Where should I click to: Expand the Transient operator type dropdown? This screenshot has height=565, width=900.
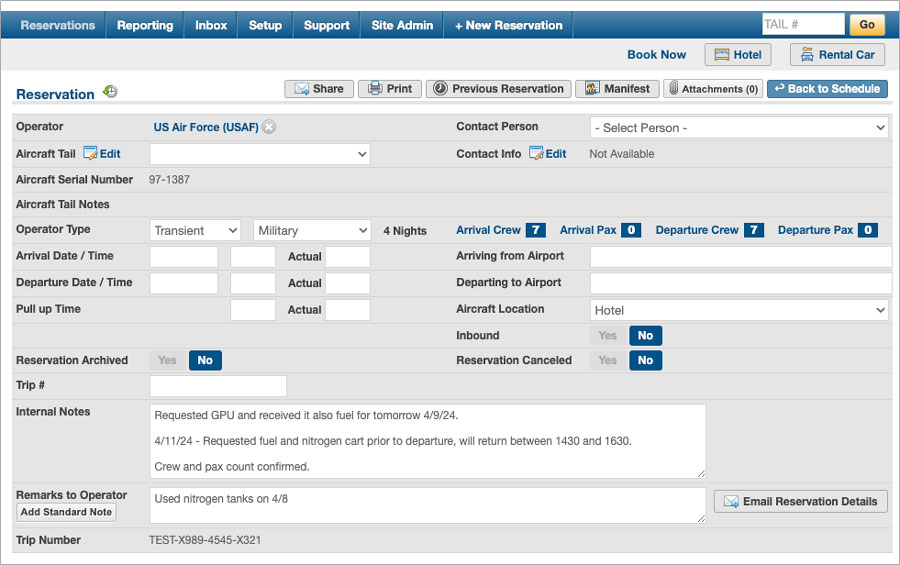195,230
